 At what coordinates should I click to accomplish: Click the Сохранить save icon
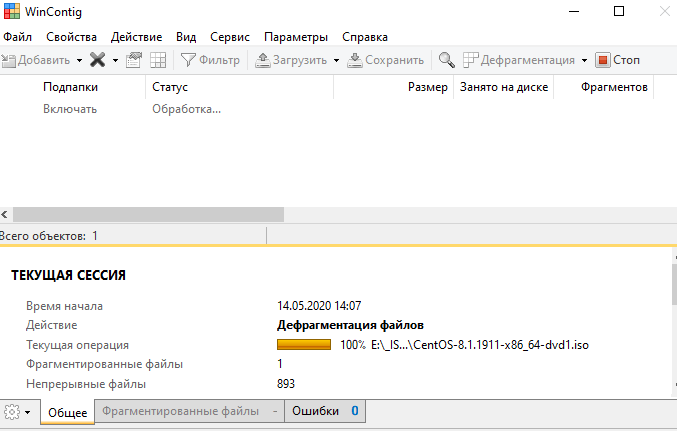[355, 60]
